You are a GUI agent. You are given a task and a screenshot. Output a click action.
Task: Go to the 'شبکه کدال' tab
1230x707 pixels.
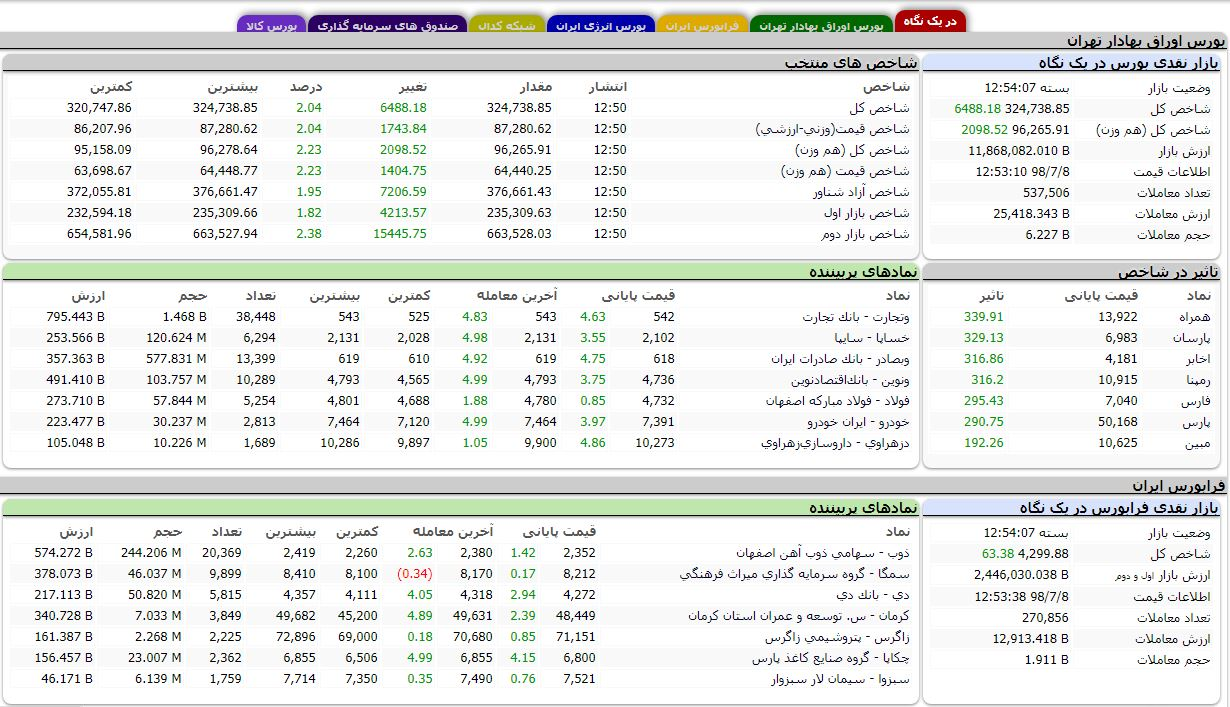coord(507,25)
